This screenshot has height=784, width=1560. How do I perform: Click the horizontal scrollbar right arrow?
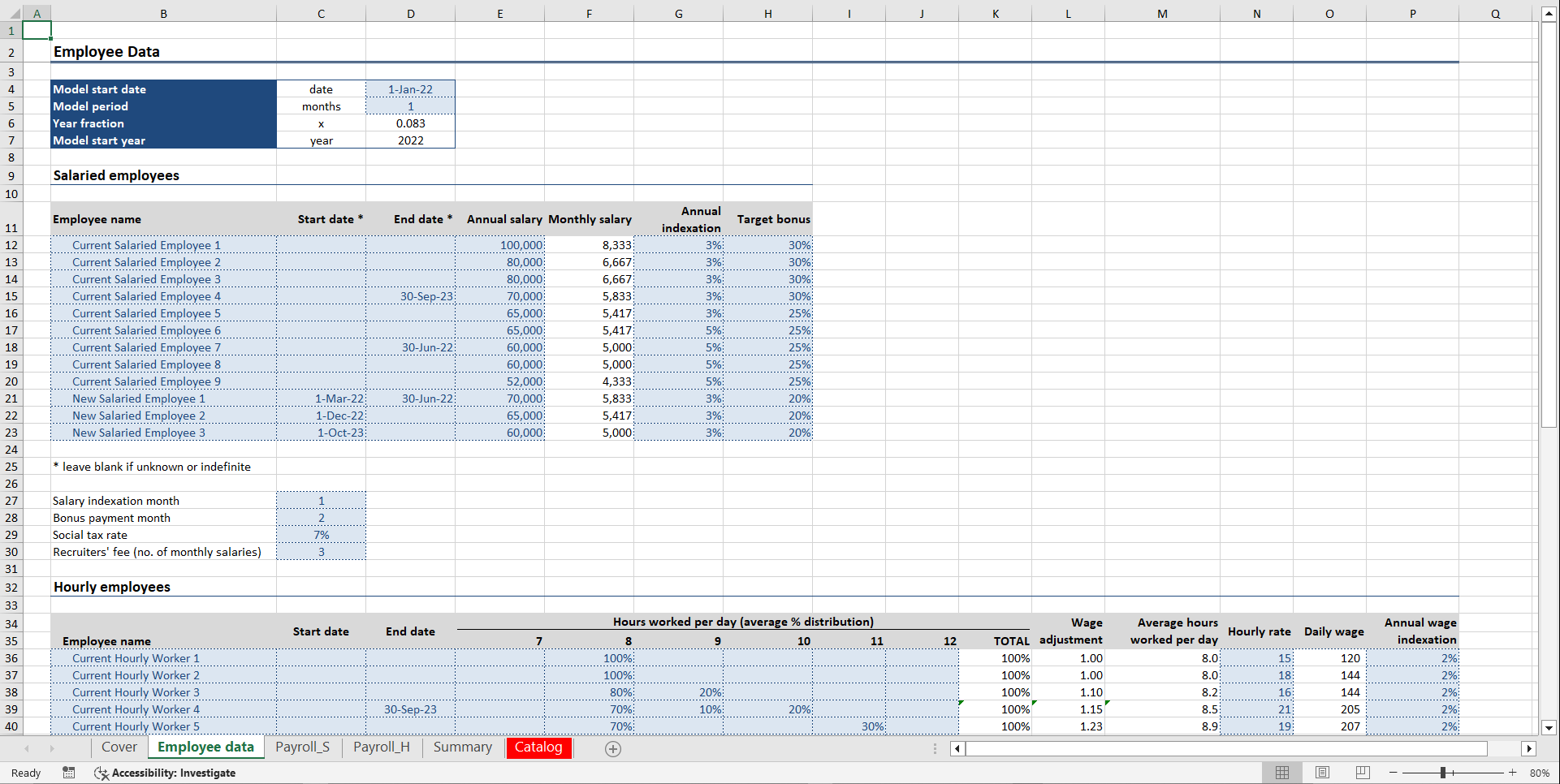tap(1530, 748)
